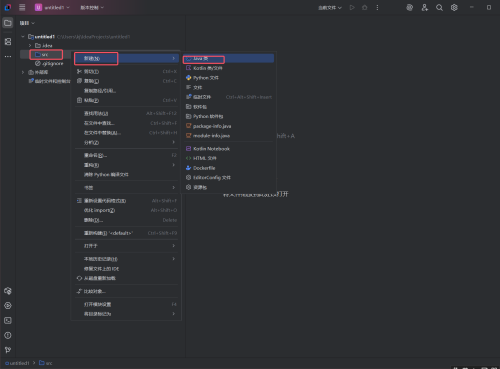Open the Project tool window folder icon
Image resolution: width=500 pixels, height=369 pixels.
coord(8,23)
